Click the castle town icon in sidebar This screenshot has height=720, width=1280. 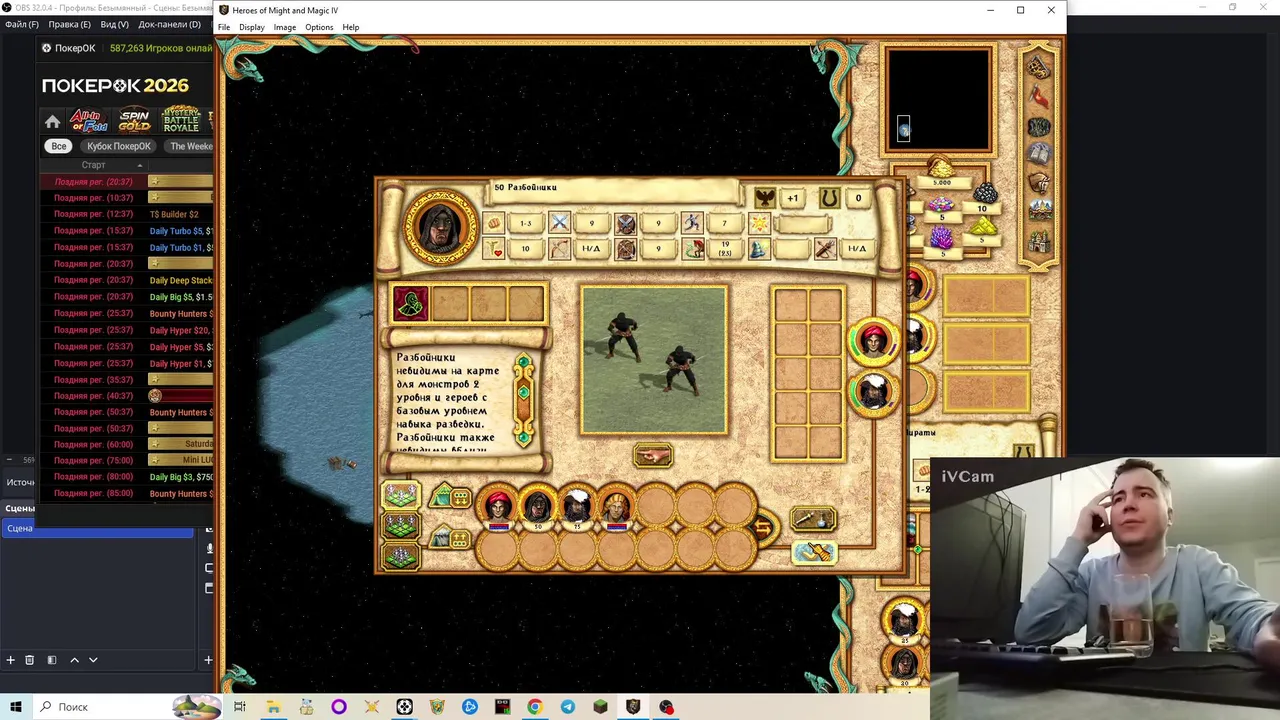pos(1039,211)
